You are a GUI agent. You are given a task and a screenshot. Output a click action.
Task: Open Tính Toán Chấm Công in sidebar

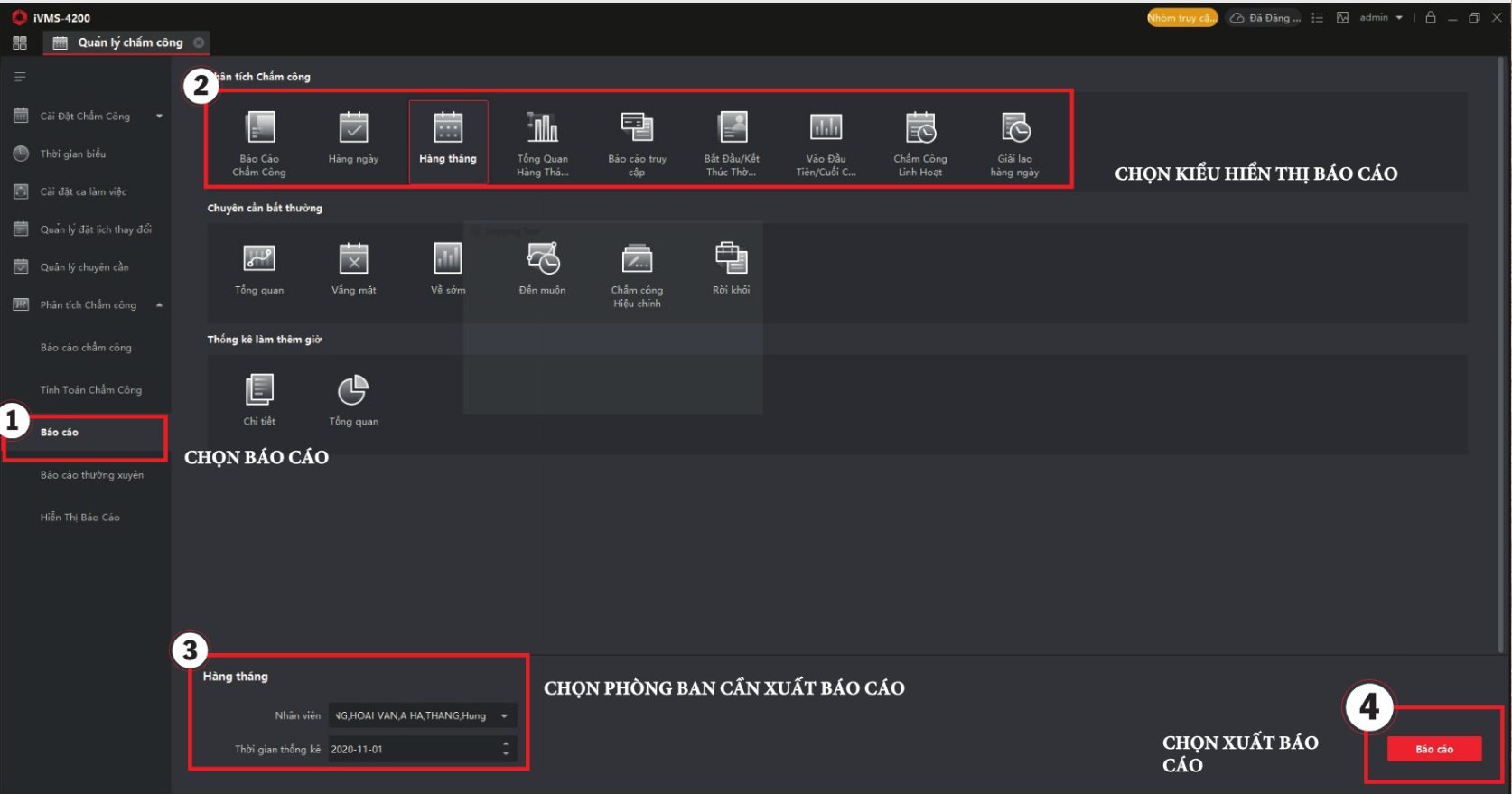(90, 390)
